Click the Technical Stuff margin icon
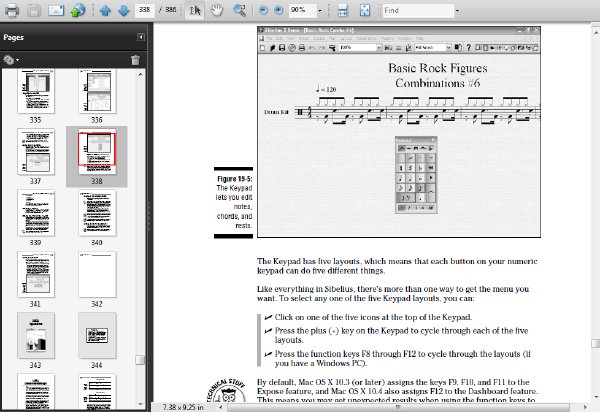The image size is (600, 412). (228, 390)
